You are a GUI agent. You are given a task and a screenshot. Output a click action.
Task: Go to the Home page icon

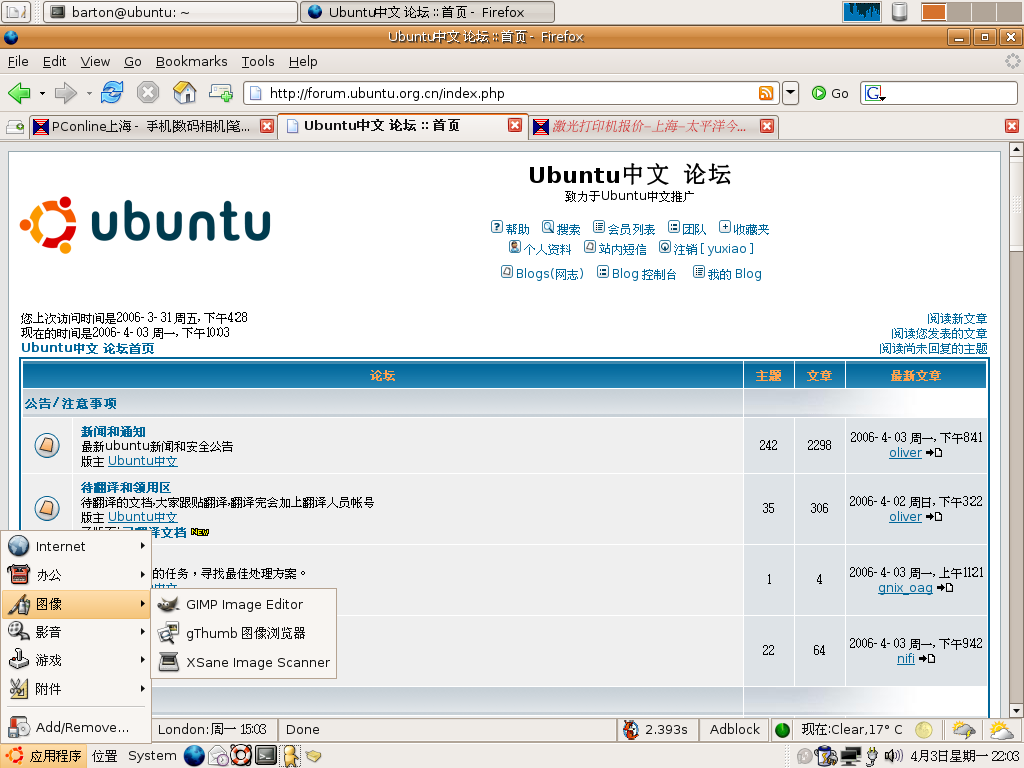tap(185, 93)
